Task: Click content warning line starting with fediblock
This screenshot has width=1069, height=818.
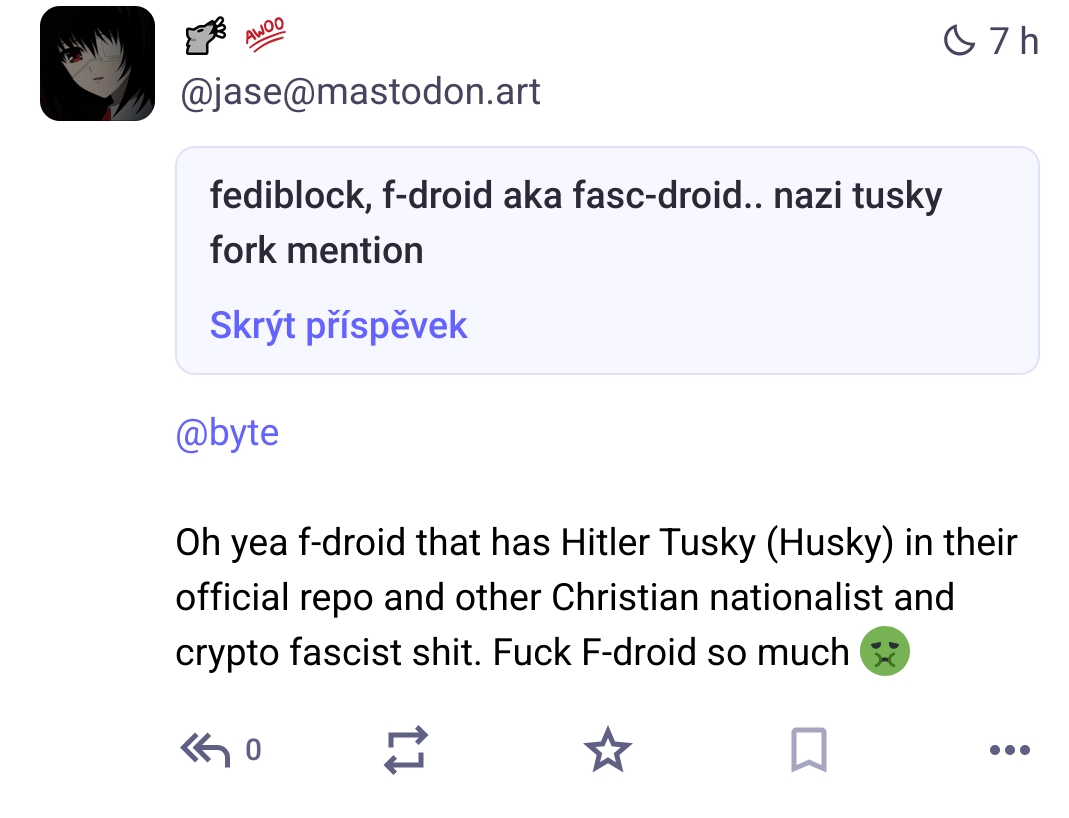Action: click(x=576, y=196)
